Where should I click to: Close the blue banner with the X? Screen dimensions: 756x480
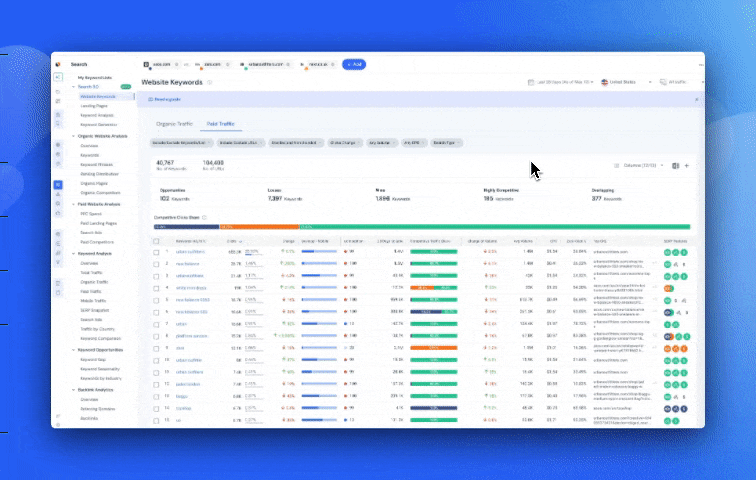click(x=696, y=100)
